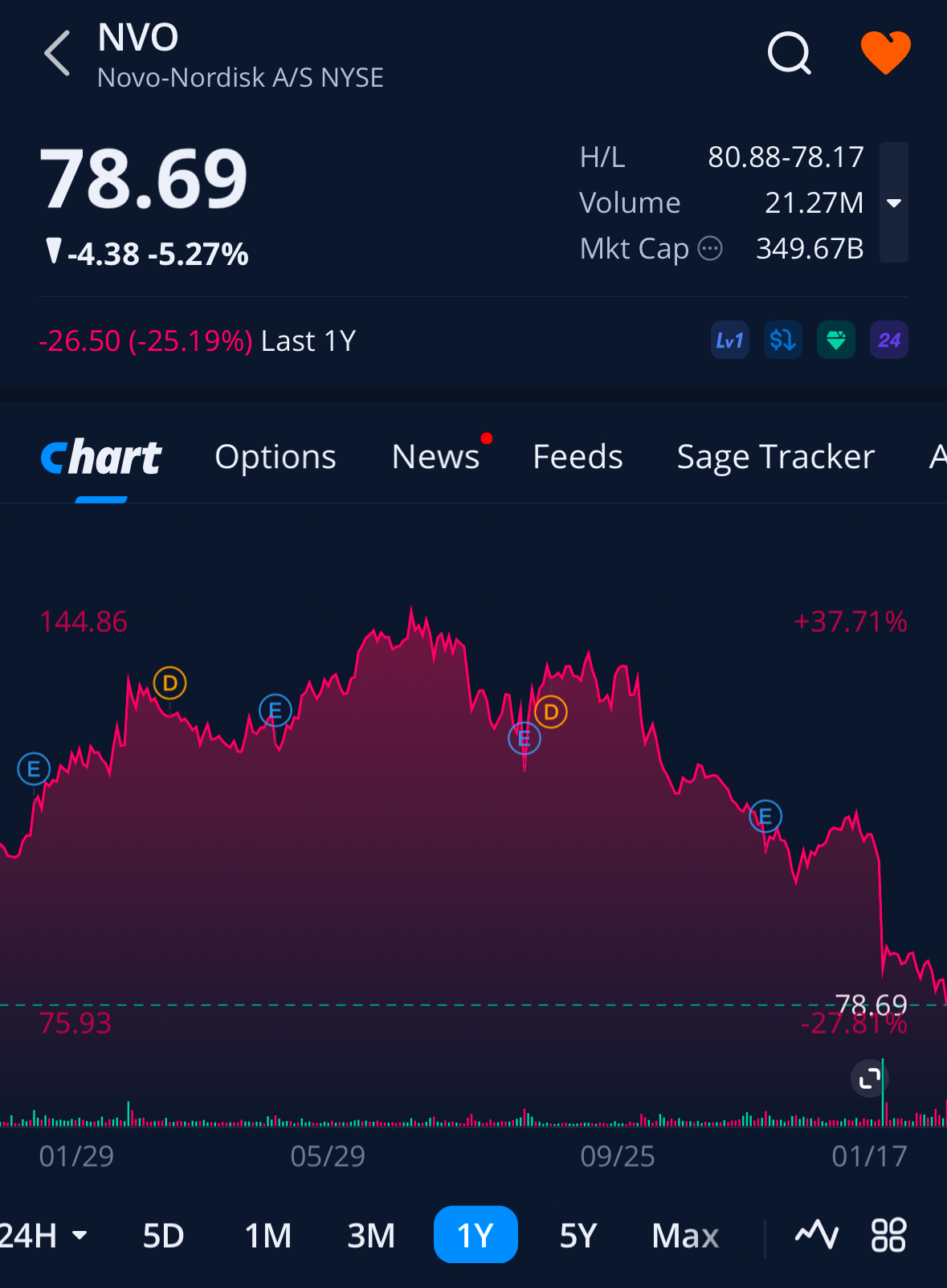Viewport: 947px width, 1288px height.
Task: Open the chart settings grid icon
Action: click(888, 1235)
